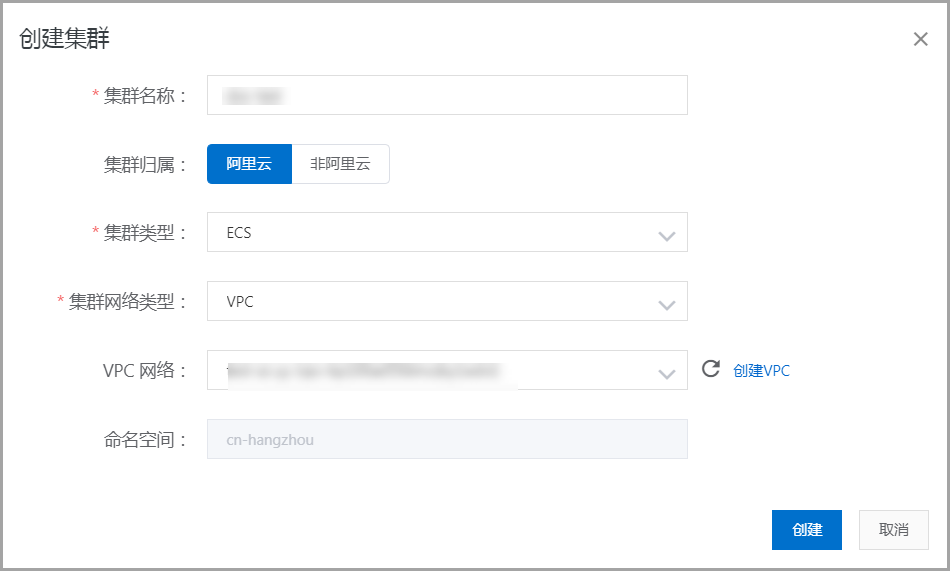Click the chevron arrow in VPC 网络 field

point(666,374)
